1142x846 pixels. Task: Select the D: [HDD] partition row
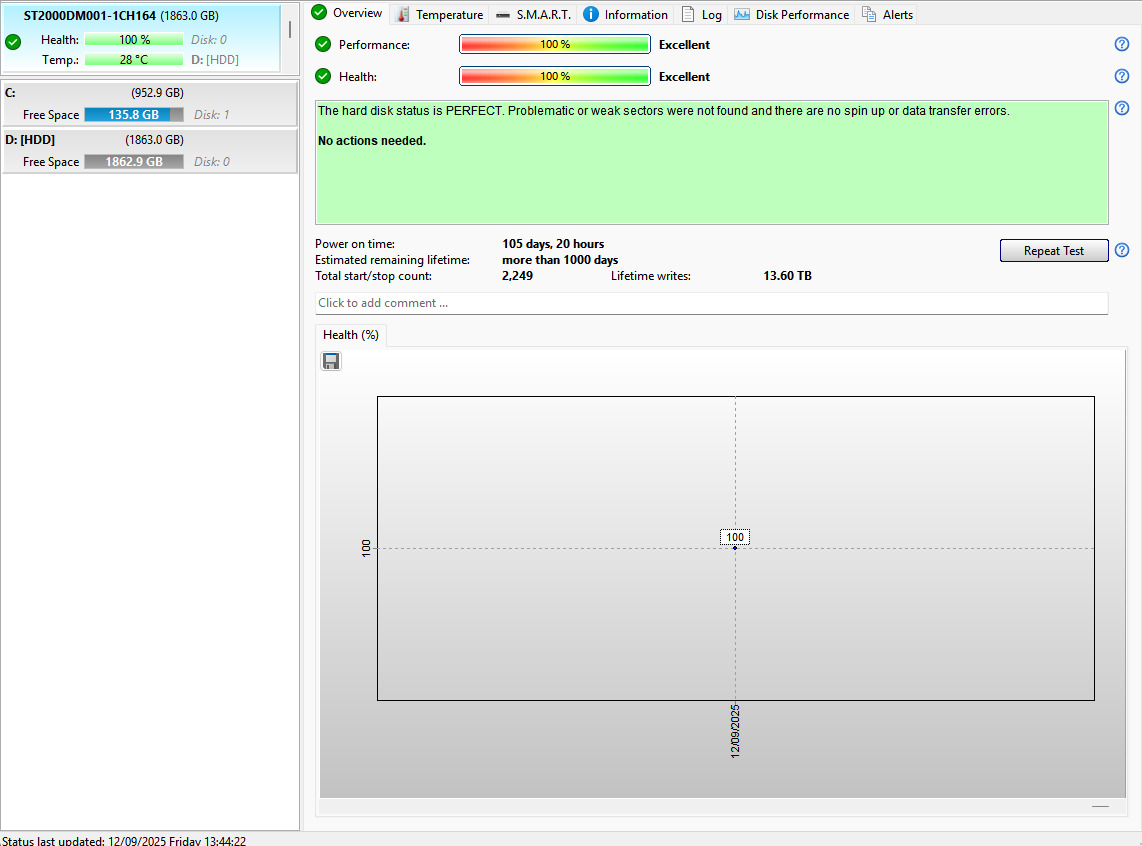coord(150,151)
